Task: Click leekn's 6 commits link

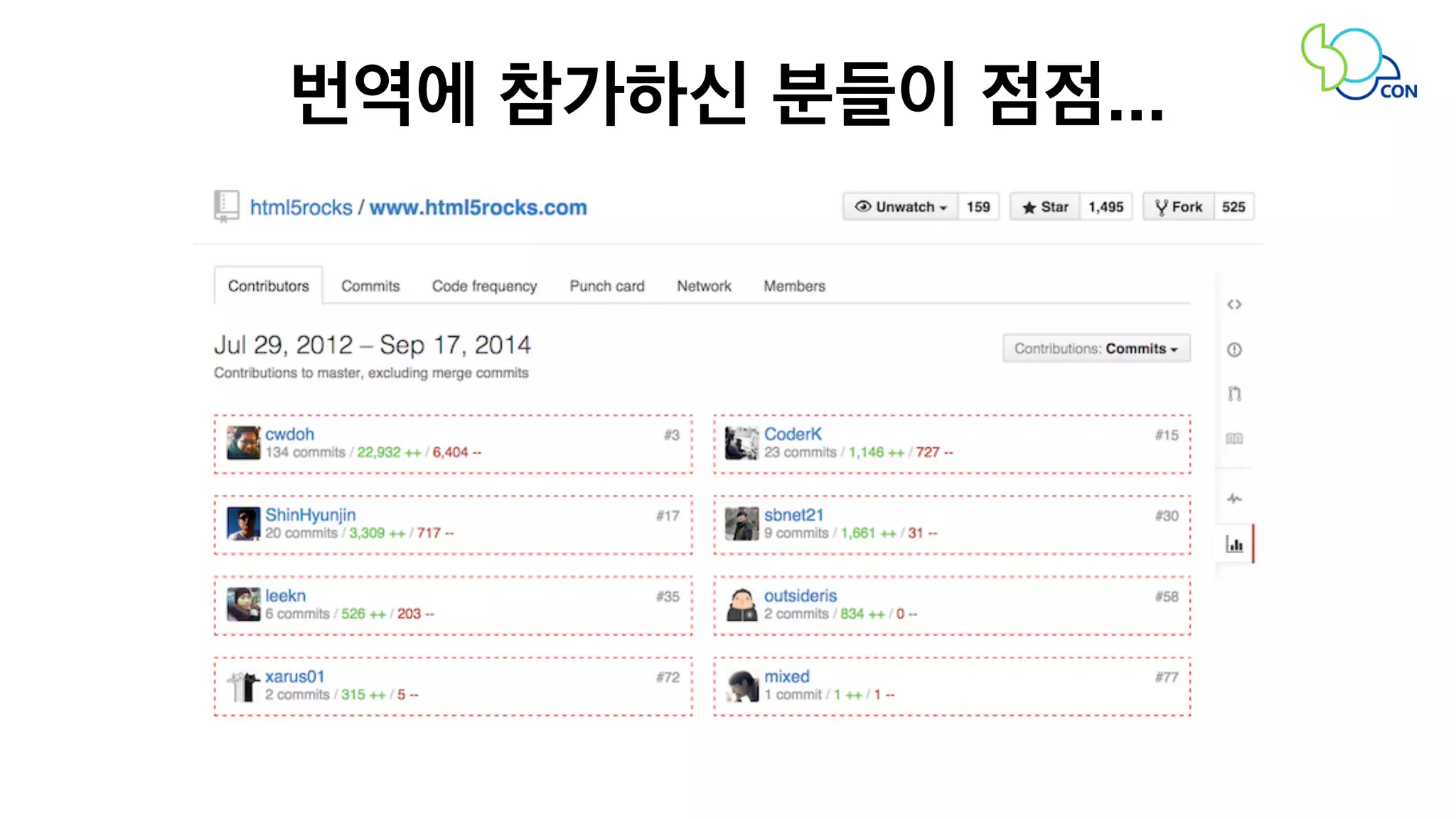Action: pyautogui.click(x=297, y=614)
